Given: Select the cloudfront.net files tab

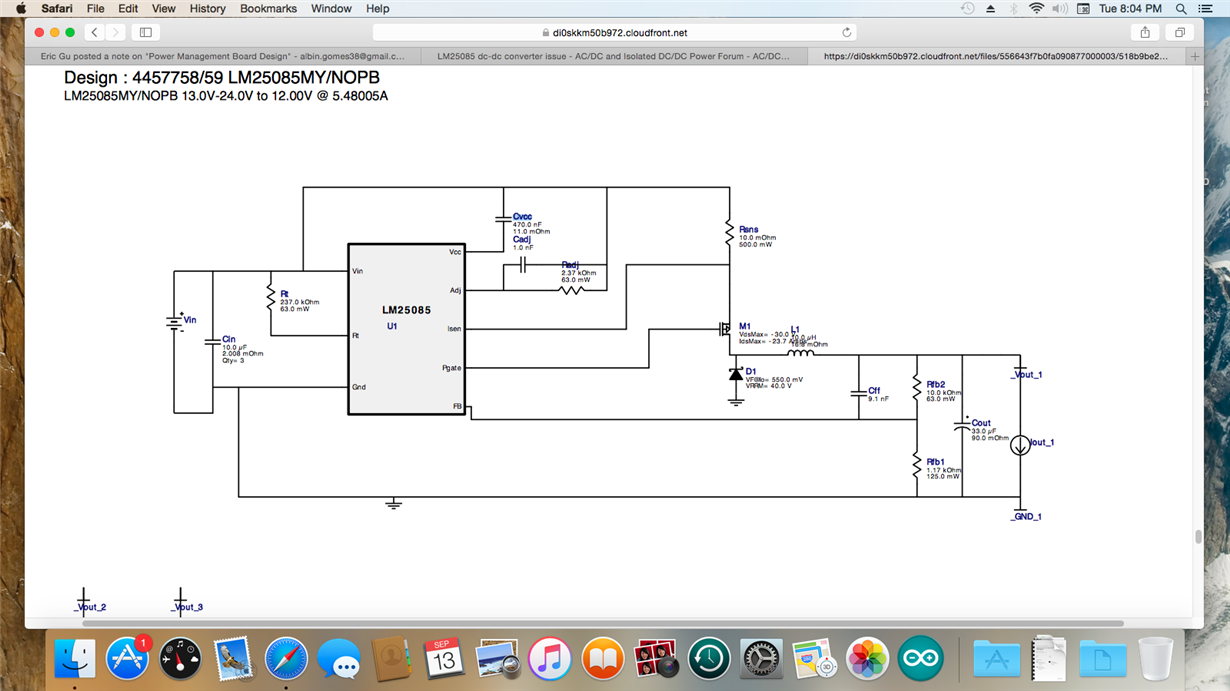Looking at the screenshot, I should point(995,57).
